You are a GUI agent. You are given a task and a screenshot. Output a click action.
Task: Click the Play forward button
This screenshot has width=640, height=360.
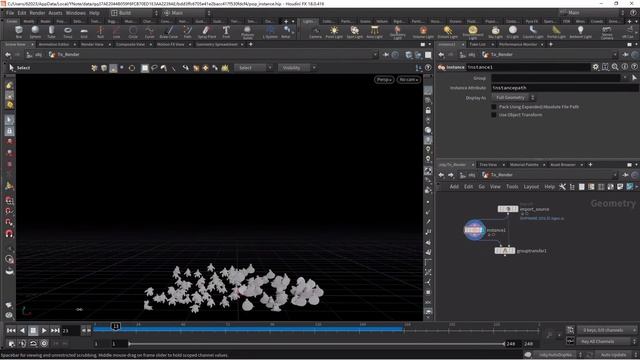(44, 330)
